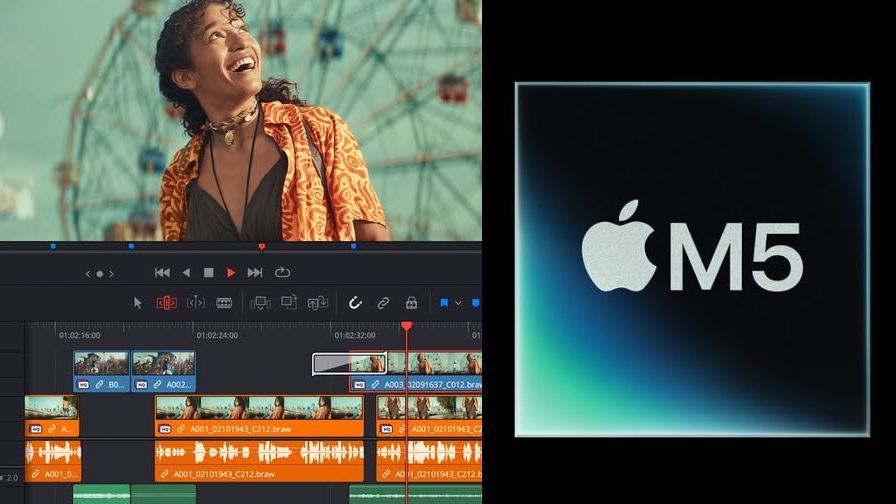Viewport: 896px width, 504px height.
Task: Add a blue flag to the clip
Action: point(444,303)
